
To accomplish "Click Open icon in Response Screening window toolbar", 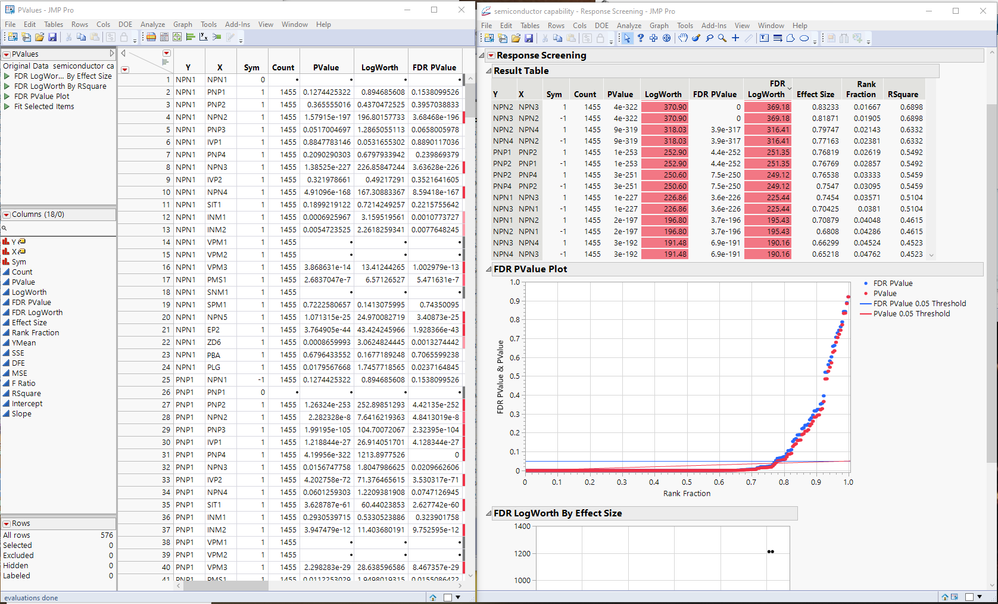I will (516, 38).
